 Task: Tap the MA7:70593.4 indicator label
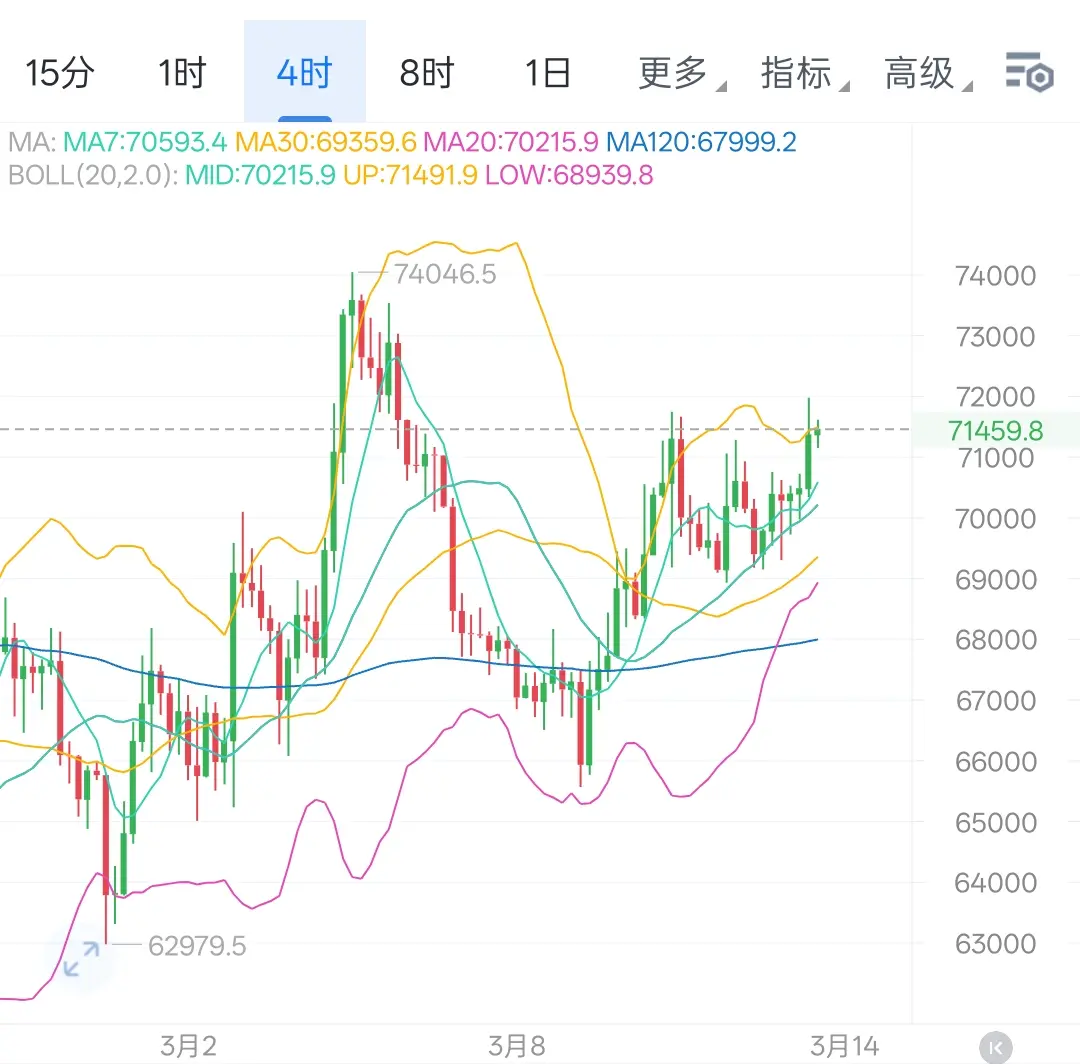(x=145, y=143)
